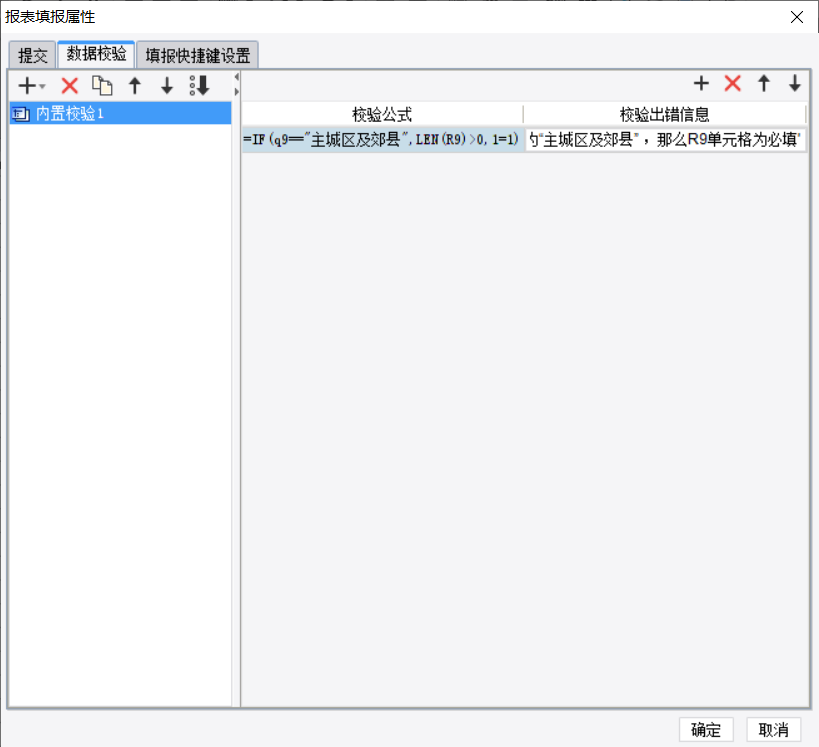The image size is (819, 747).
Task: Edit the error message cell text
Action: 664,139
